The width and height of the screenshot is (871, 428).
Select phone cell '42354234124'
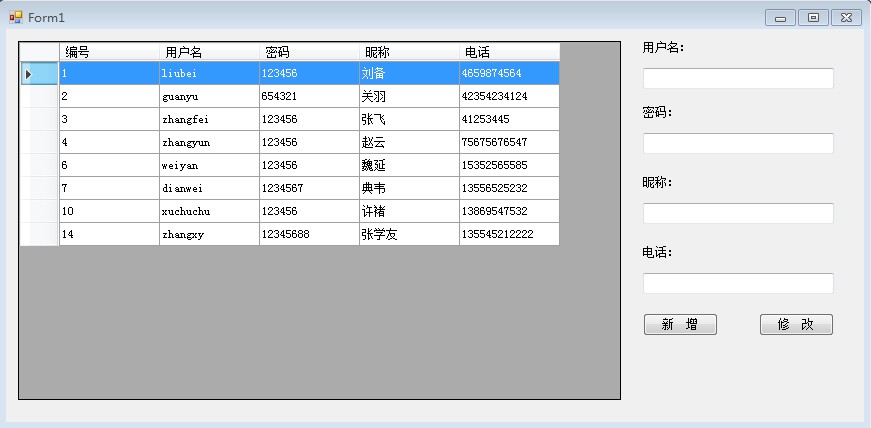coord(509,96)
